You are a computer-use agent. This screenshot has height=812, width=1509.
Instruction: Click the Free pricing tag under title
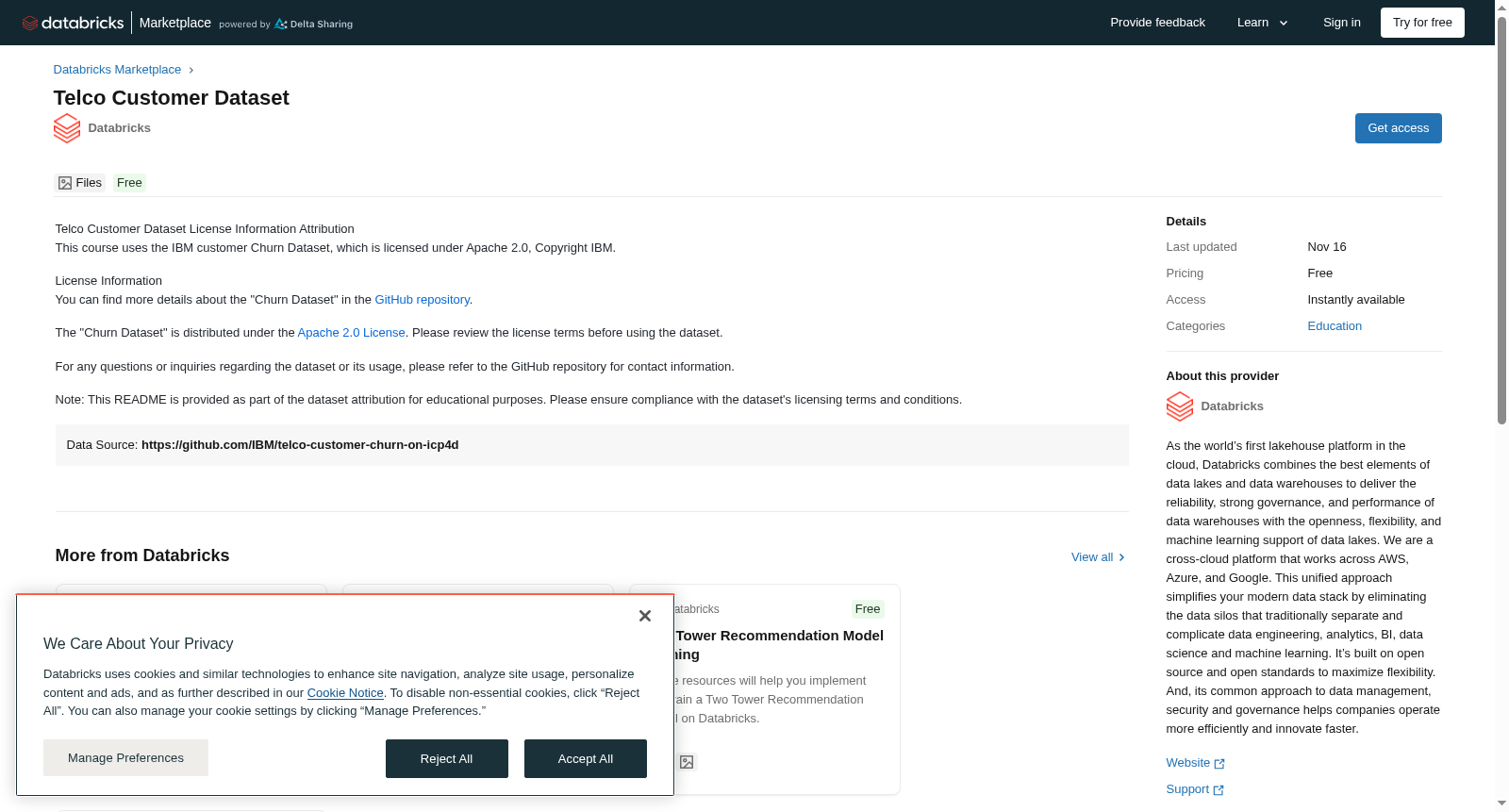pyautogui.click(x=129, y=183)
